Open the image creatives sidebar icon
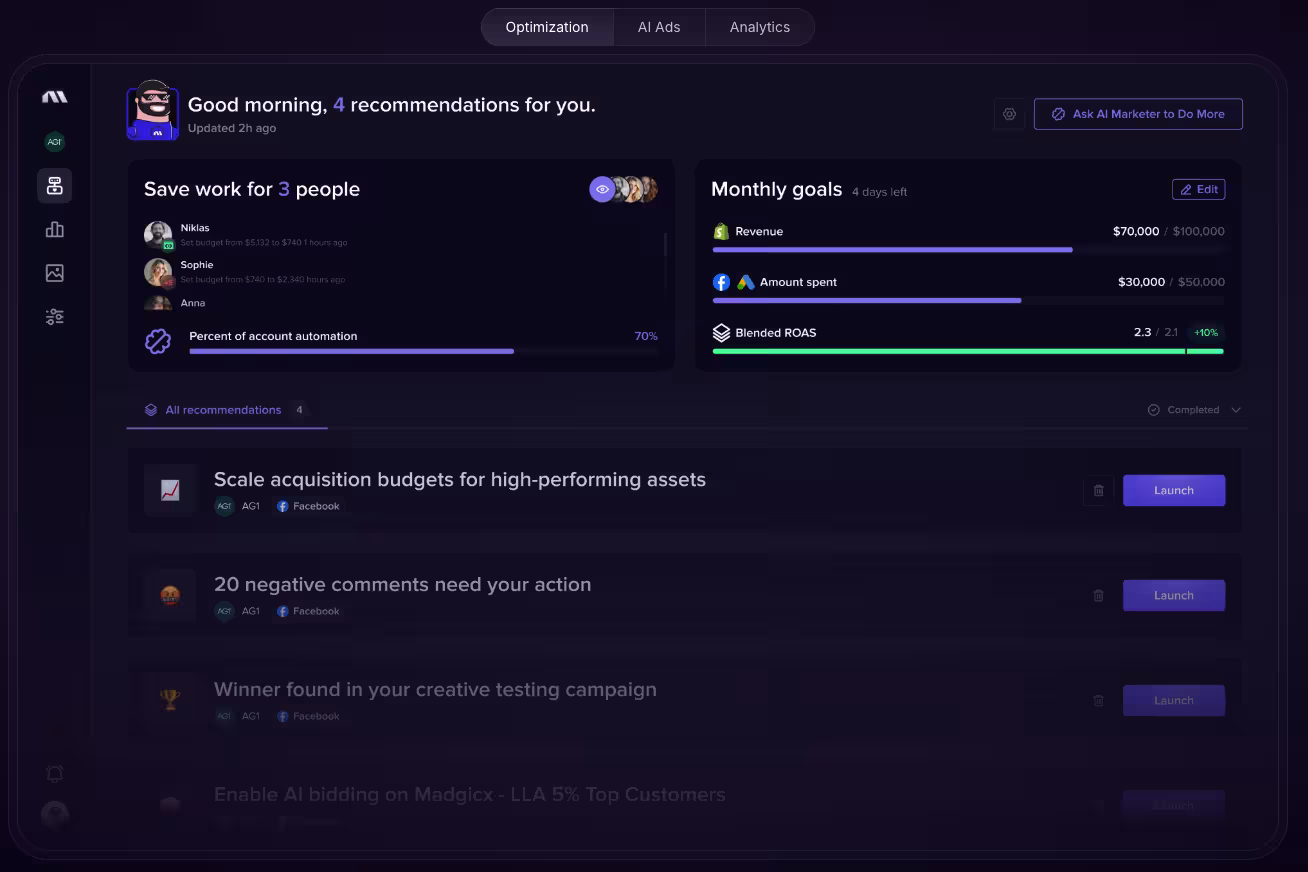The width and height of the screenshot is (1308, 872). [55, 273]
